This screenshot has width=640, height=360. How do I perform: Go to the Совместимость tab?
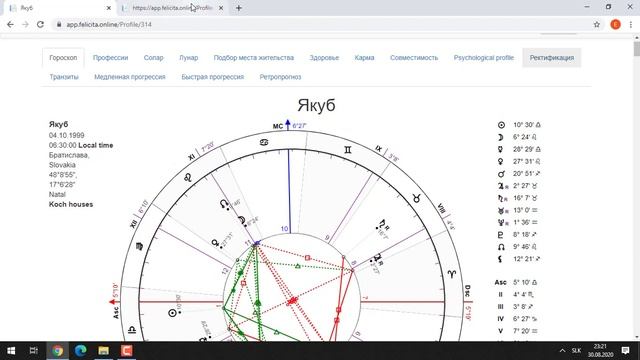tap(414, 58)
